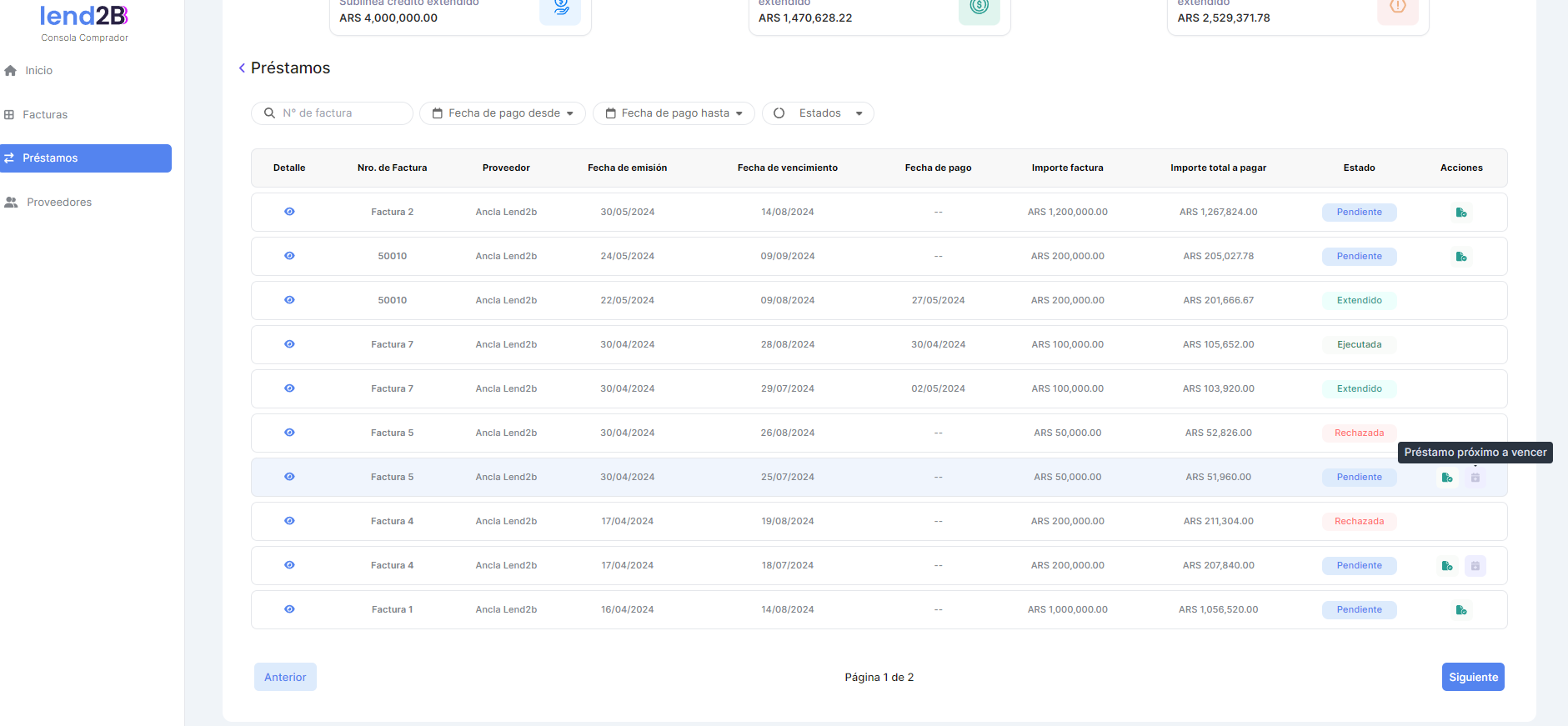The width and height of the screenshot is (1568, 726).
Task: Navigate to Inicio in the sidebar
Action: pyautogui.click(x=38, y=71)
